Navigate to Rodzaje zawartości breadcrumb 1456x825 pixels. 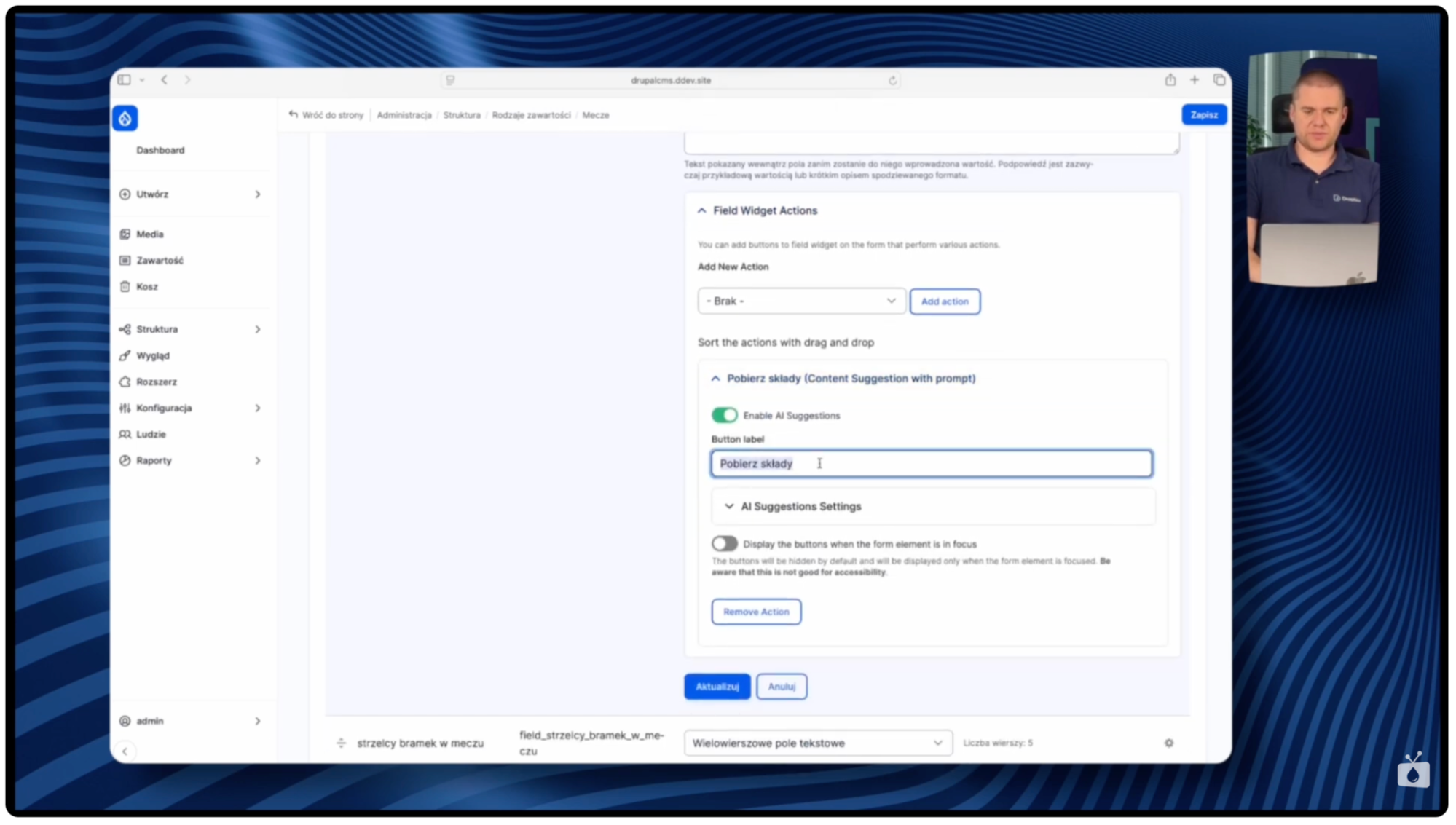530,114
